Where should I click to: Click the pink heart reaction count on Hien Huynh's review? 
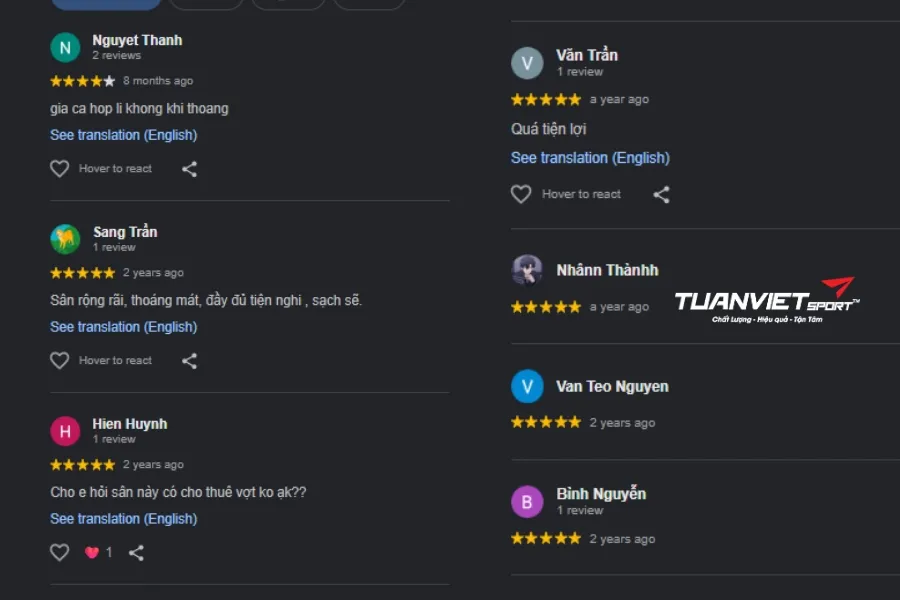98,552
